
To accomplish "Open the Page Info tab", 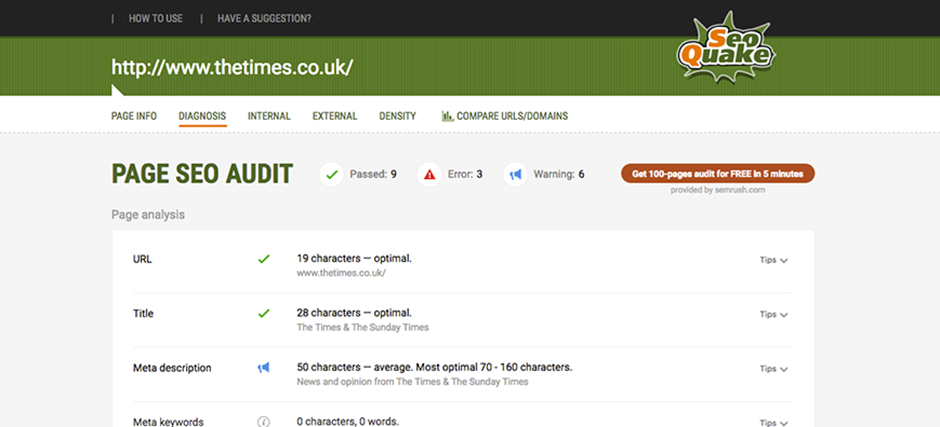I will click(134, 116).
